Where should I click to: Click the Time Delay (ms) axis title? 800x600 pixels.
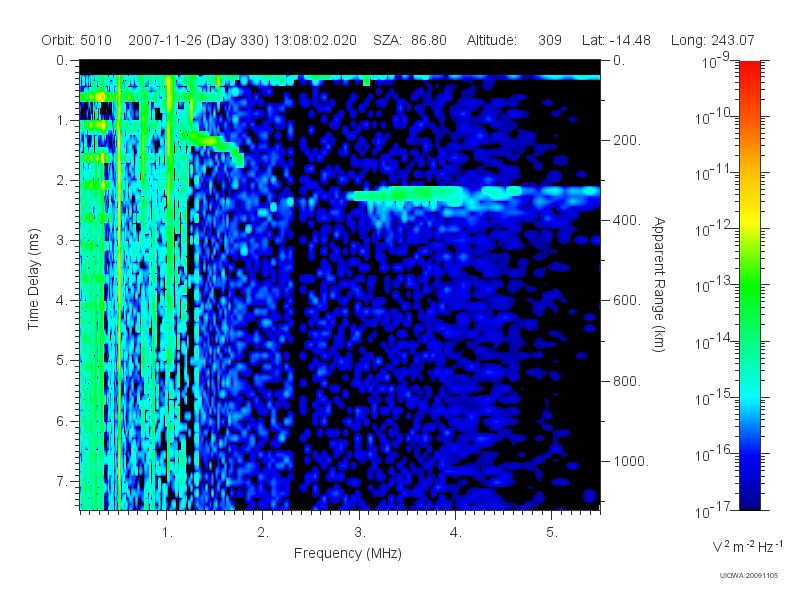[33, 279]
